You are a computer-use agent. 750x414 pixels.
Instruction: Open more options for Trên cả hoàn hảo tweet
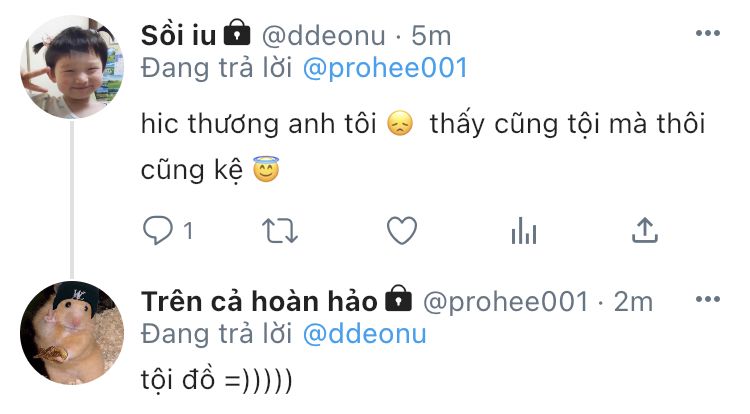point(708,299)
